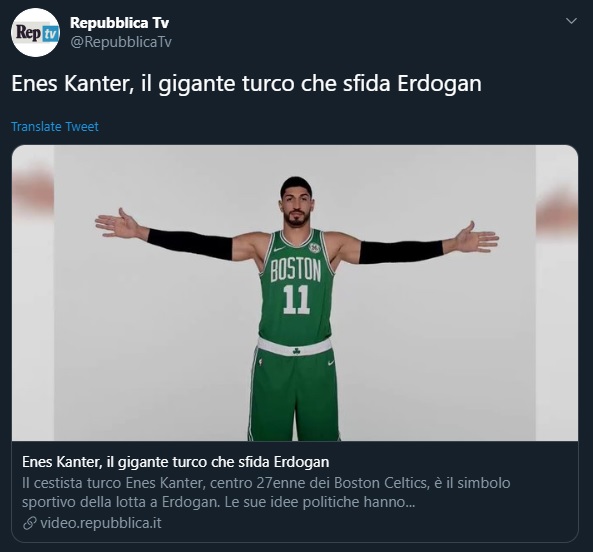Click the card headline about Enes Kanter
593x552 pixels.
(175, 462)
